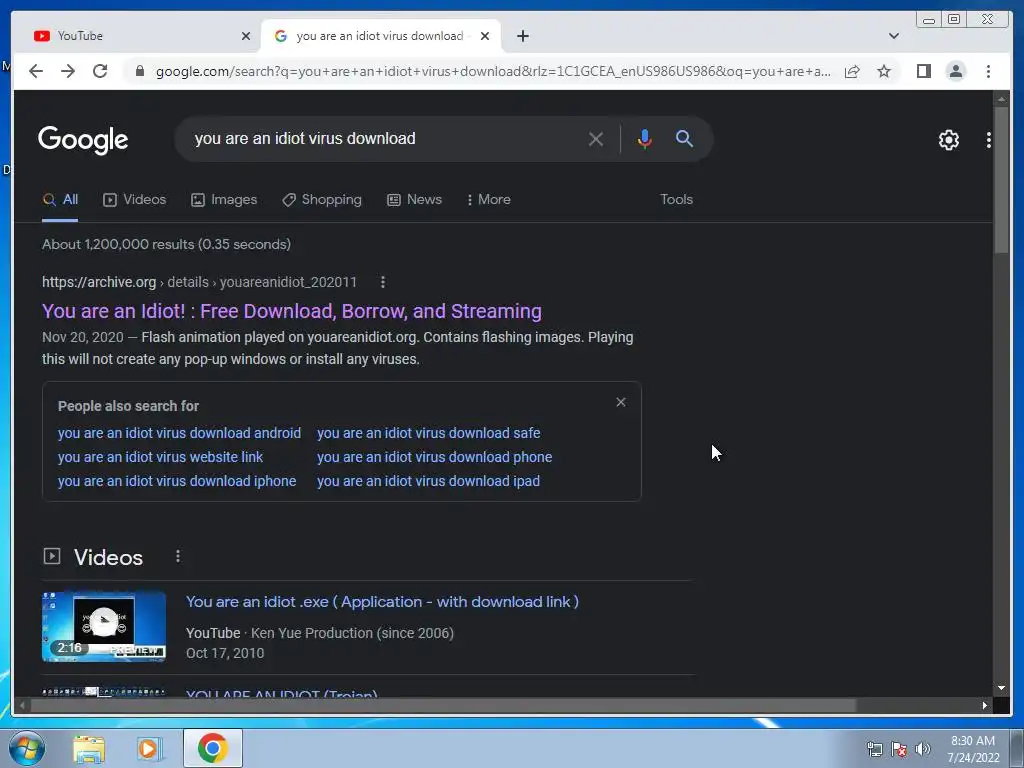The width and height of the screenshot is (1024, 768).
Task: Search 'you are an idiot virus download iphone'
Action: point(176,481)
